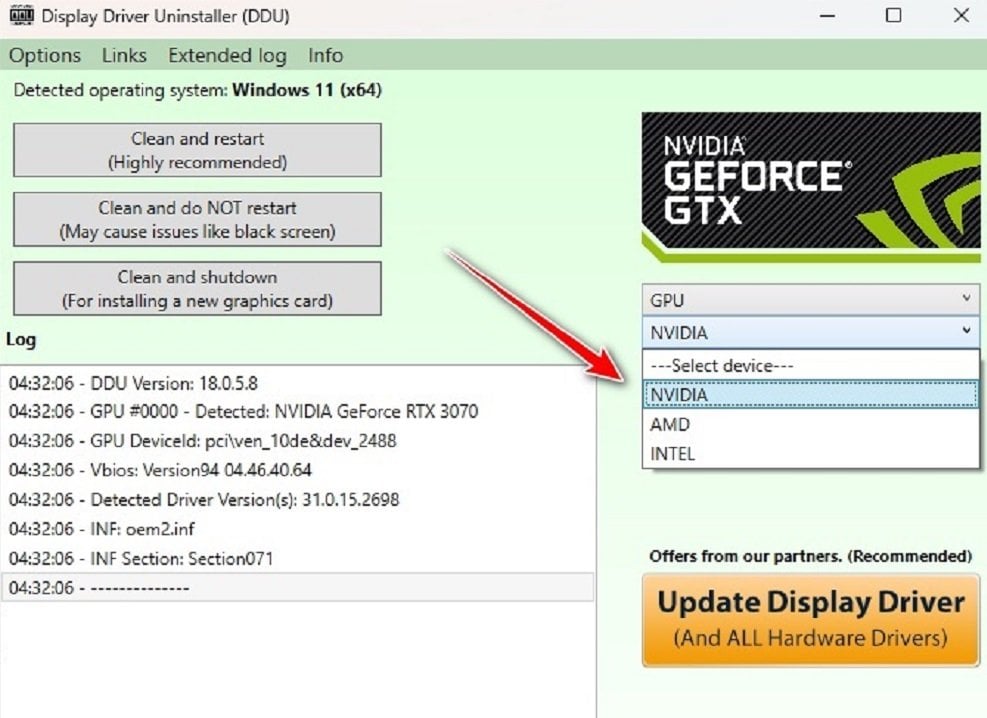Select log line INF Section: Section071
The height and width of the screenshot is (718, 987).
click(x=297, y=558)
